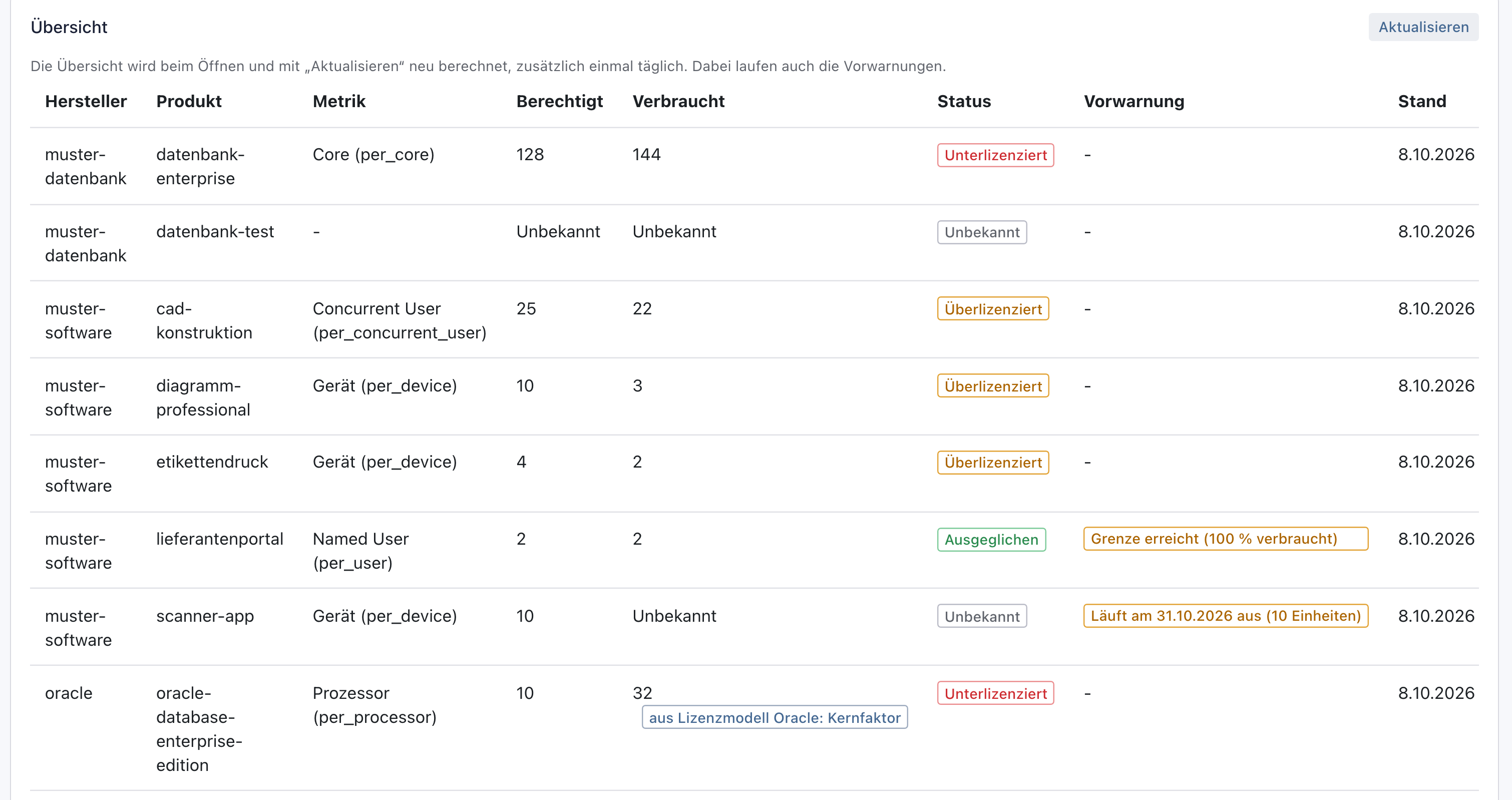Click the Berechtigt column header
Screen dimensions: 1512x800
559,102
